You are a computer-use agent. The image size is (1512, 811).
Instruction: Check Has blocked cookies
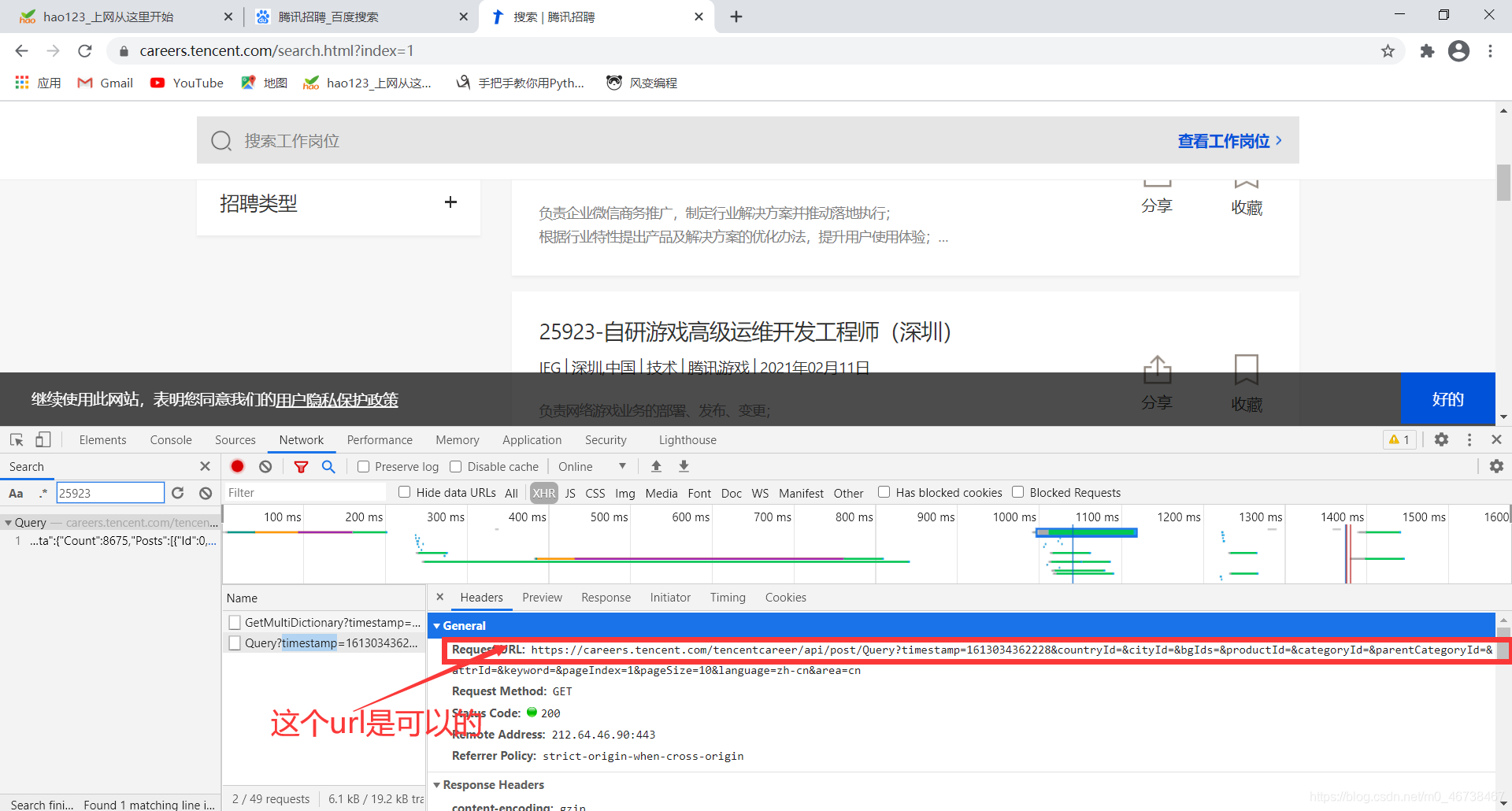[884, 492]
